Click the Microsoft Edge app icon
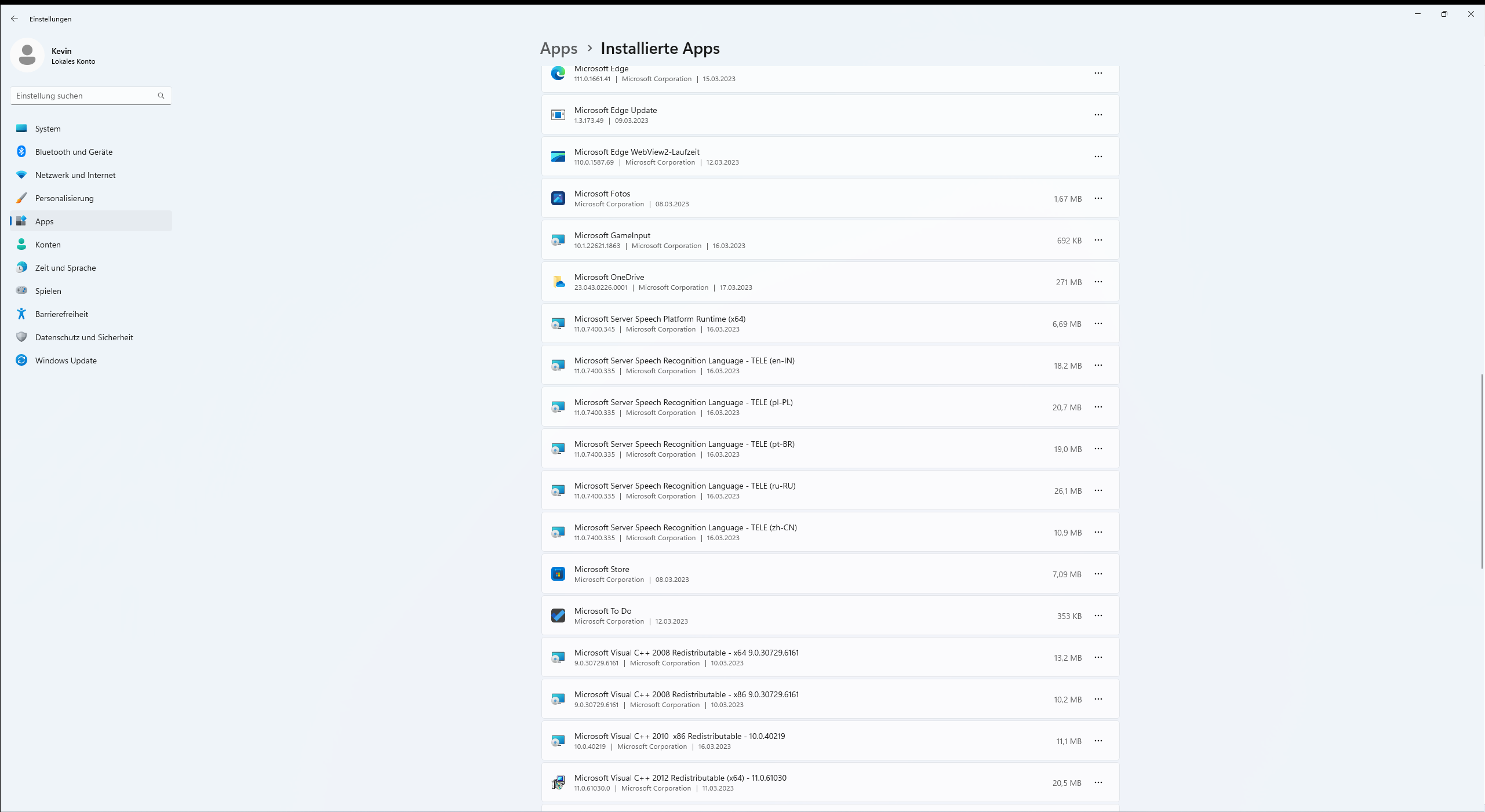1485x812 pixels. click(x=558, y=74)
